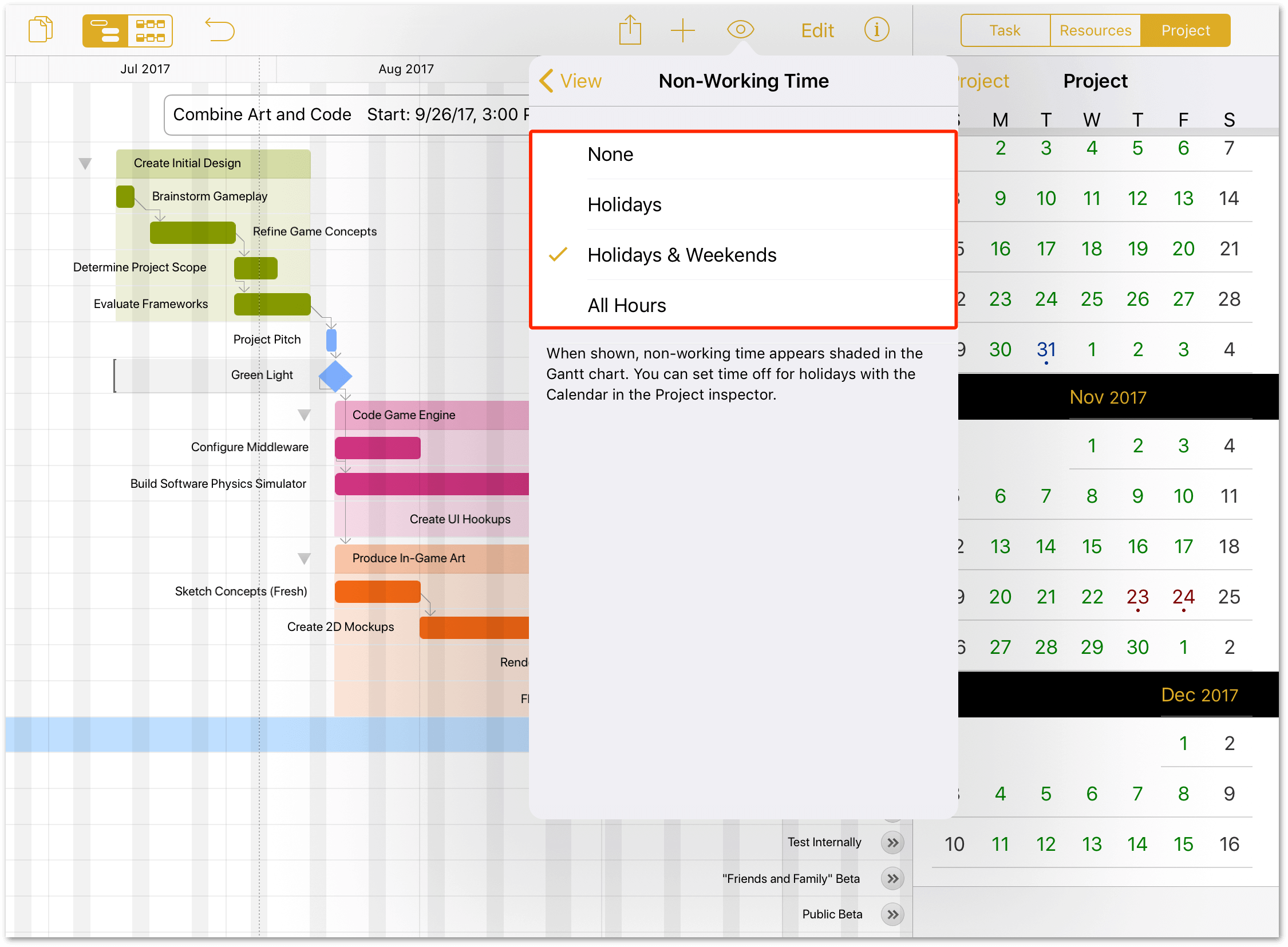
Task: Select the Green Light milestone diamond
Action: pyautogui.click(x=335, y=376)
